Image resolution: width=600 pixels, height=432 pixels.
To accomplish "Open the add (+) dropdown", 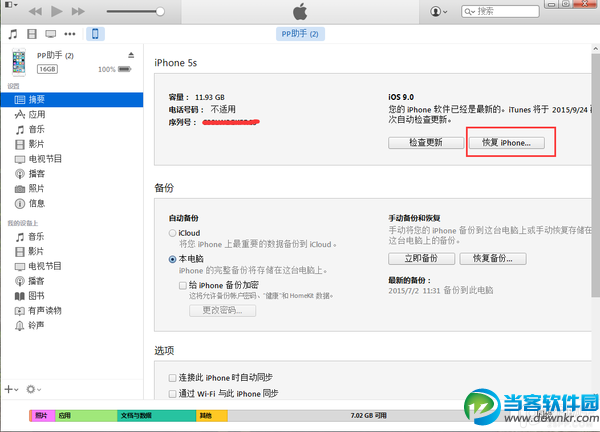I will click(x=11, y=390).
